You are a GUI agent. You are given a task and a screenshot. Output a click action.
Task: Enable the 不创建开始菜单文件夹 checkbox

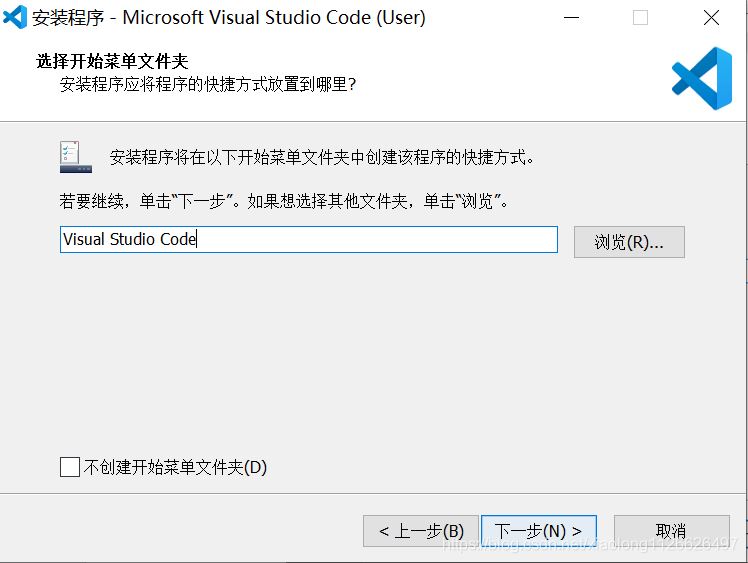(x=70, y=467)
